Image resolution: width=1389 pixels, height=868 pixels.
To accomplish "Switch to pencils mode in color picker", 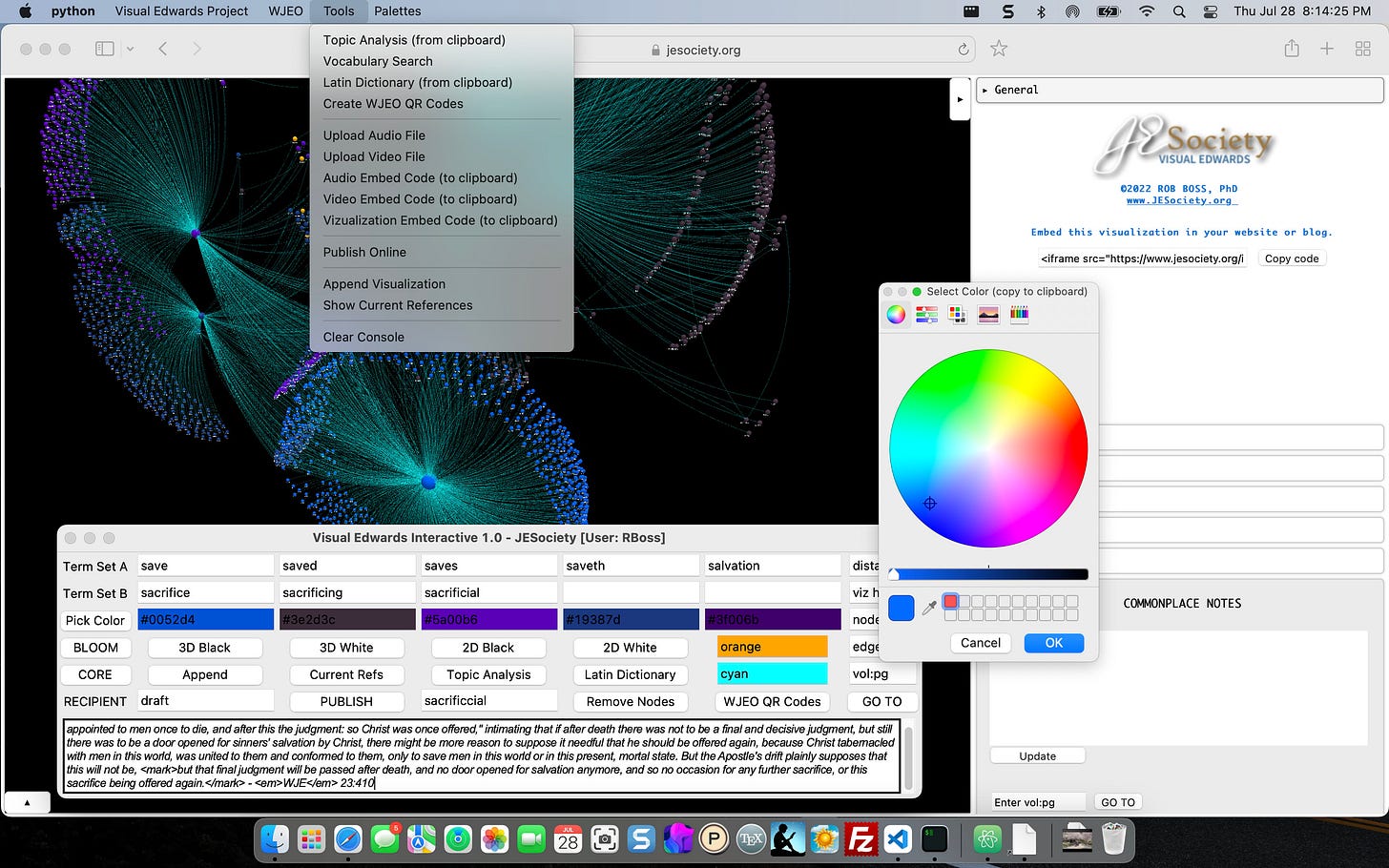I will tap(1020, 315).
